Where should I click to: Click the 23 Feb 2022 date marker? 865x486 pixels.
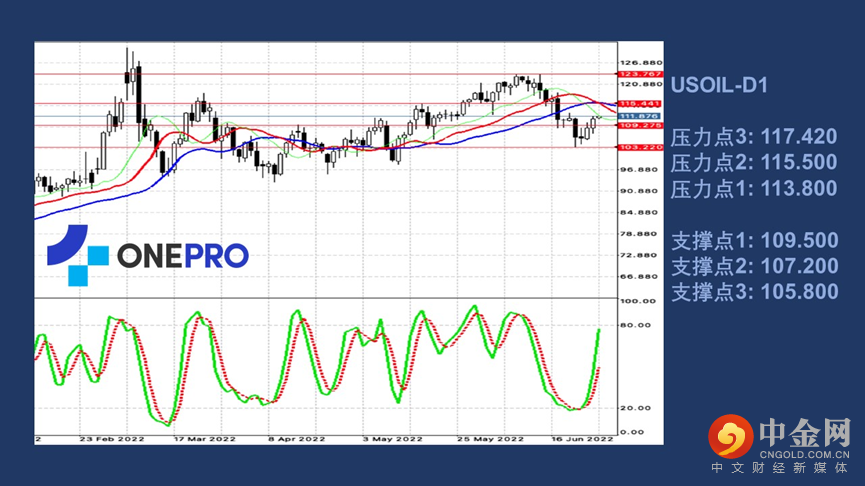[x=112, y=439]
